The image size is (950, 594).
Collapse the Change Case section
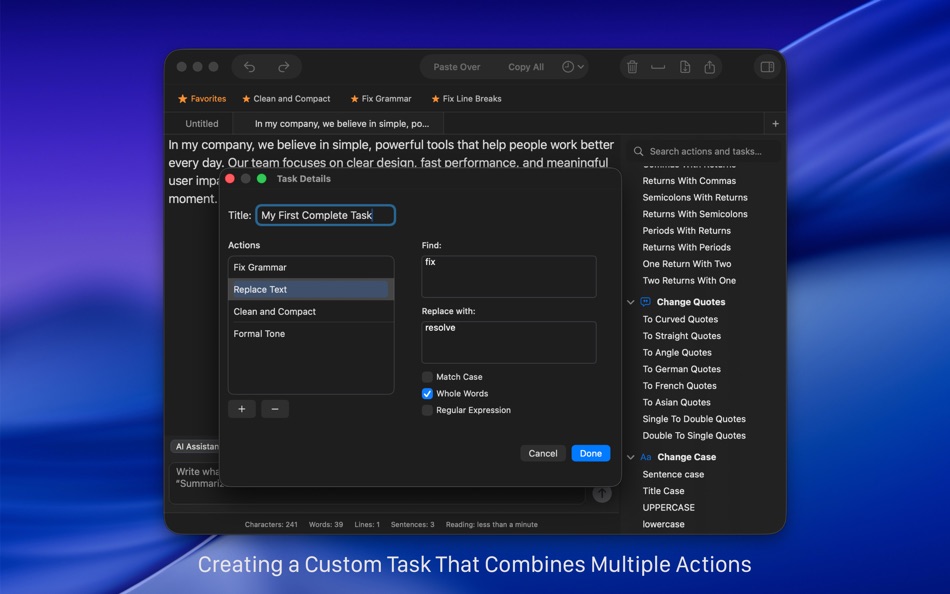631,457
